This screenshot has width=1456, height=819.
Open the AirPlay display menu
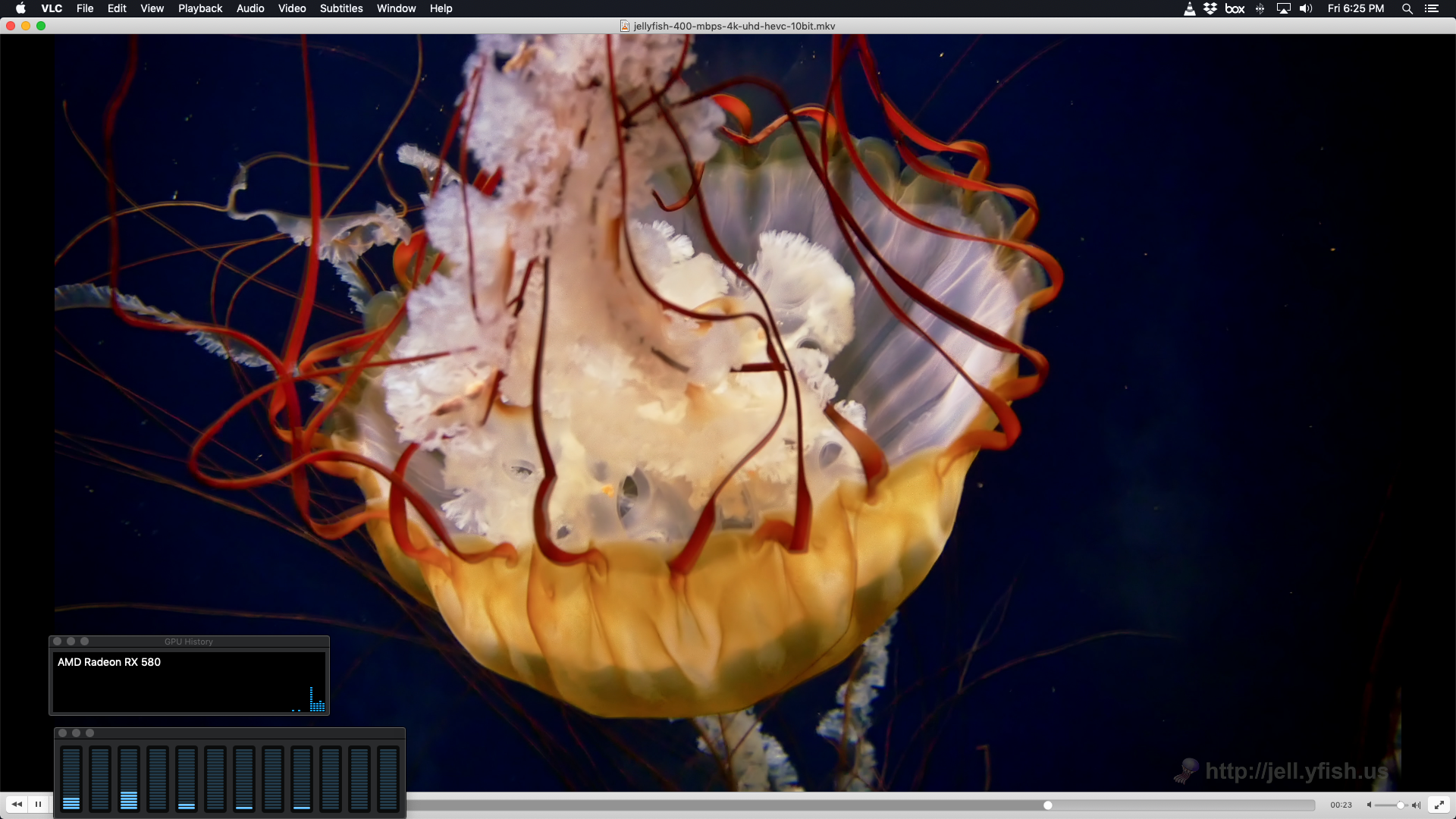[1283, 8]
